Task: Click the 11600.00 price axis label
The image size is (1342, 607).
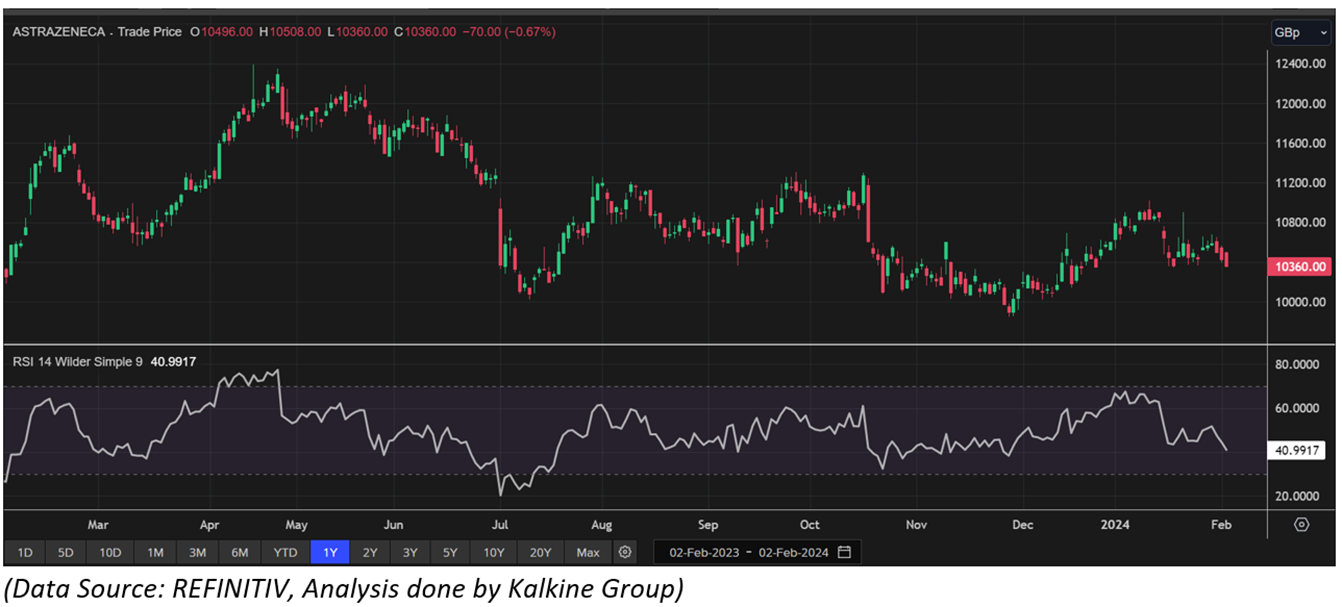Action: tap(1300, 144)
